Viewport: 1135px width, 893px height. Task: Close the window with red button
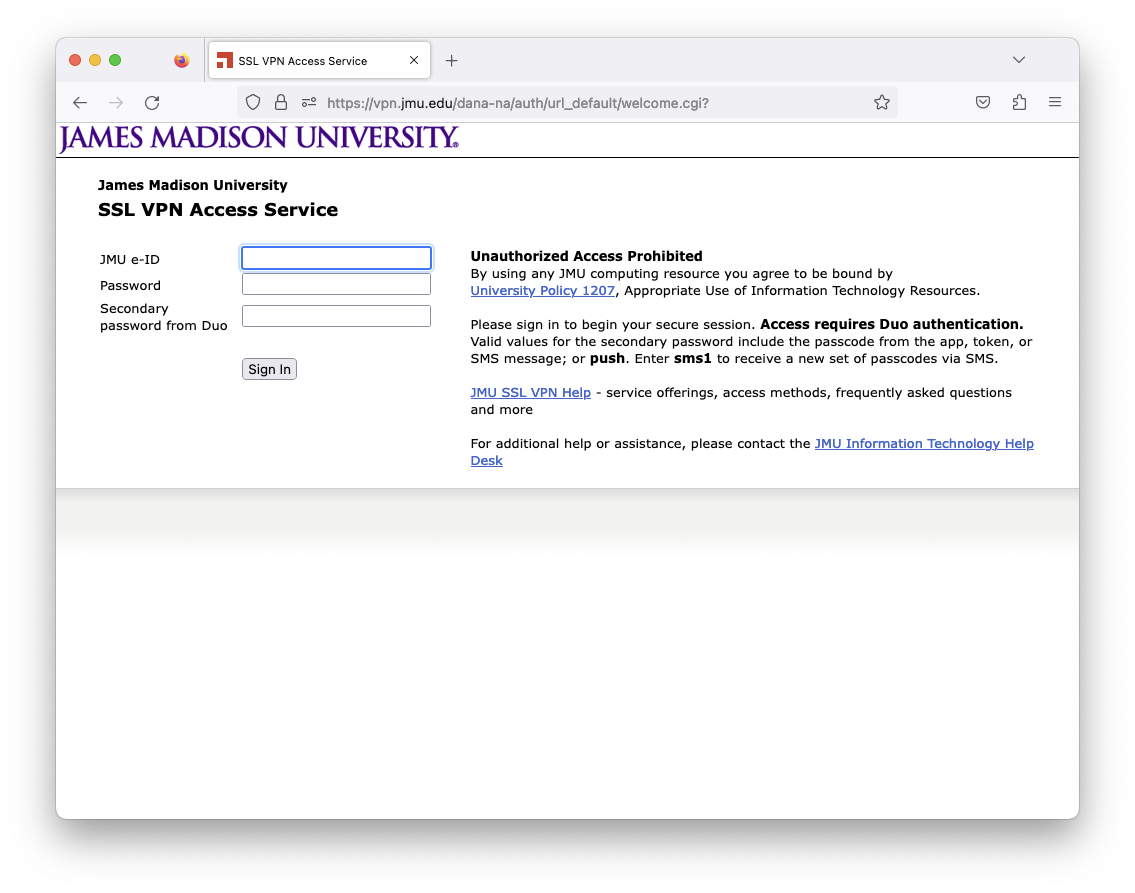75,60
